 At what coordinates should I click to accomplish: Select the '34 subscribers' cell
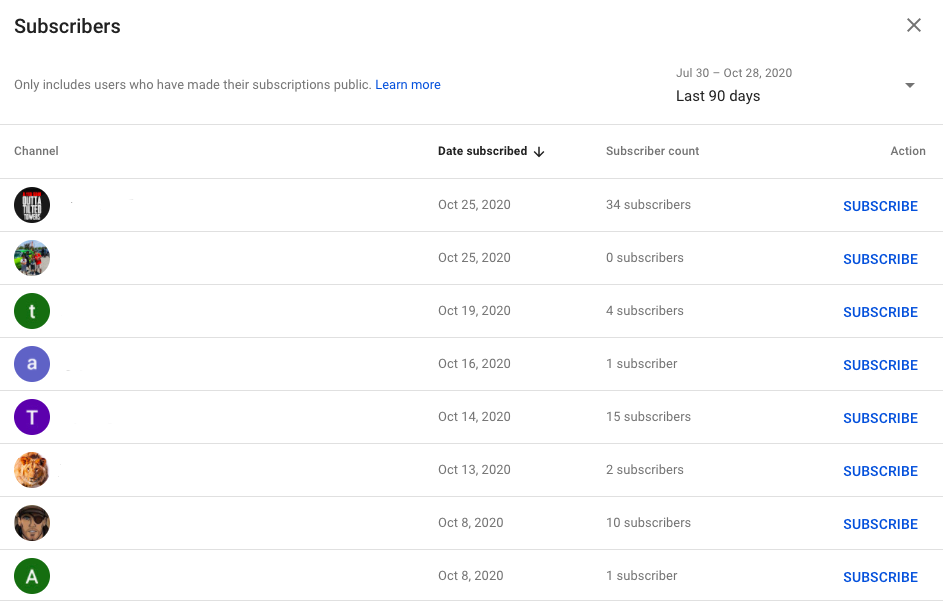click(648, 204)
